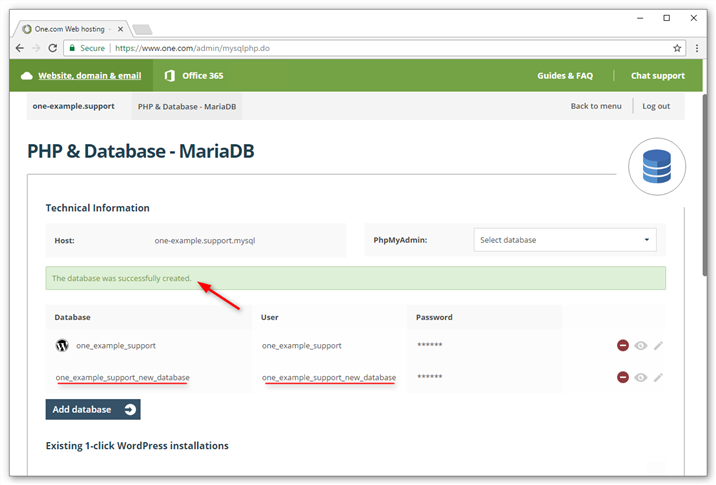Click Existing 1-click WordPress installations heading

pyautogui.click(x=137, y=446)
